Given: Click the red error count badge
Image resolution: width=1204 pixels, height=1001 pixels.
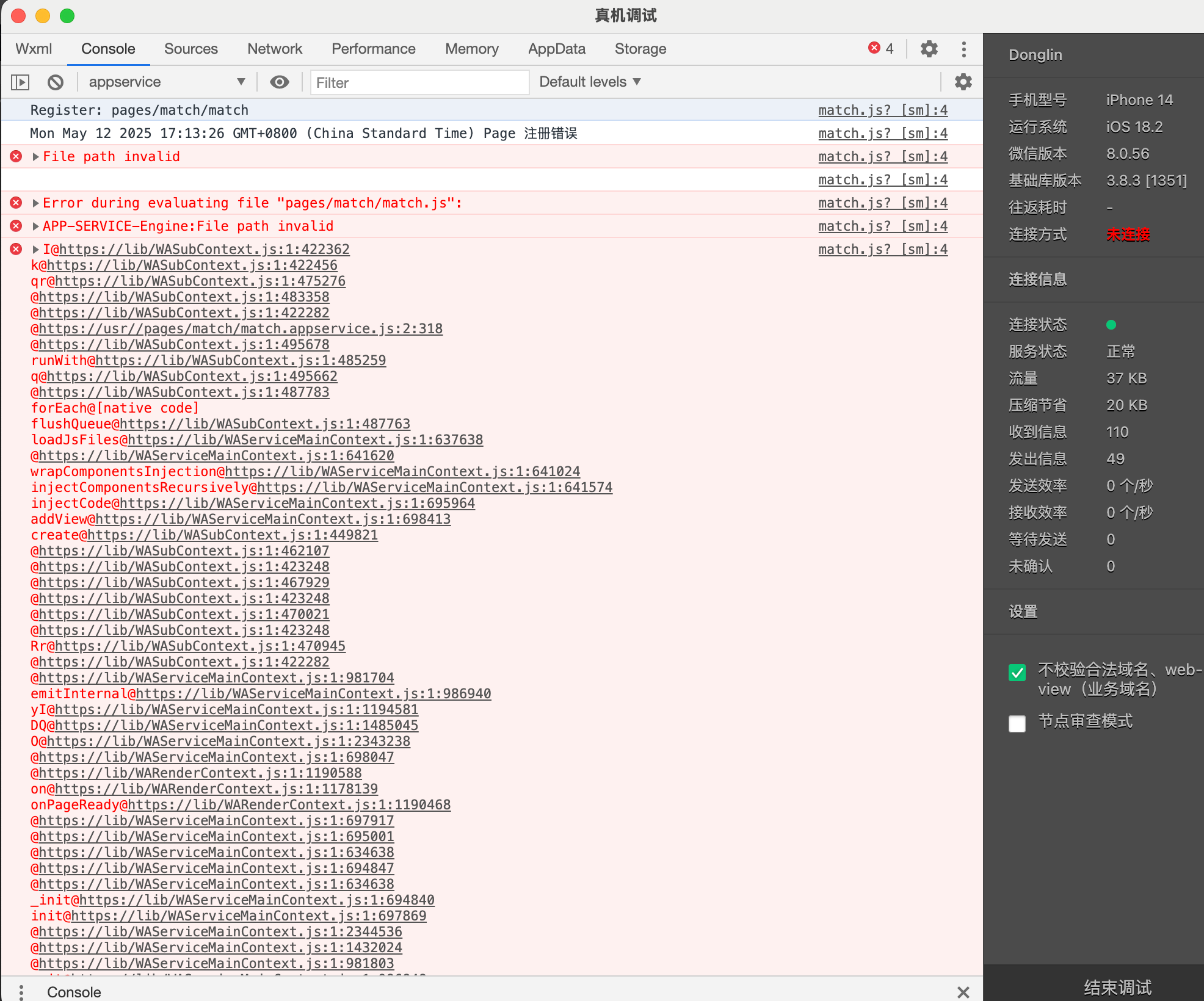Looking at the screenshot, I should pos(880,49).
